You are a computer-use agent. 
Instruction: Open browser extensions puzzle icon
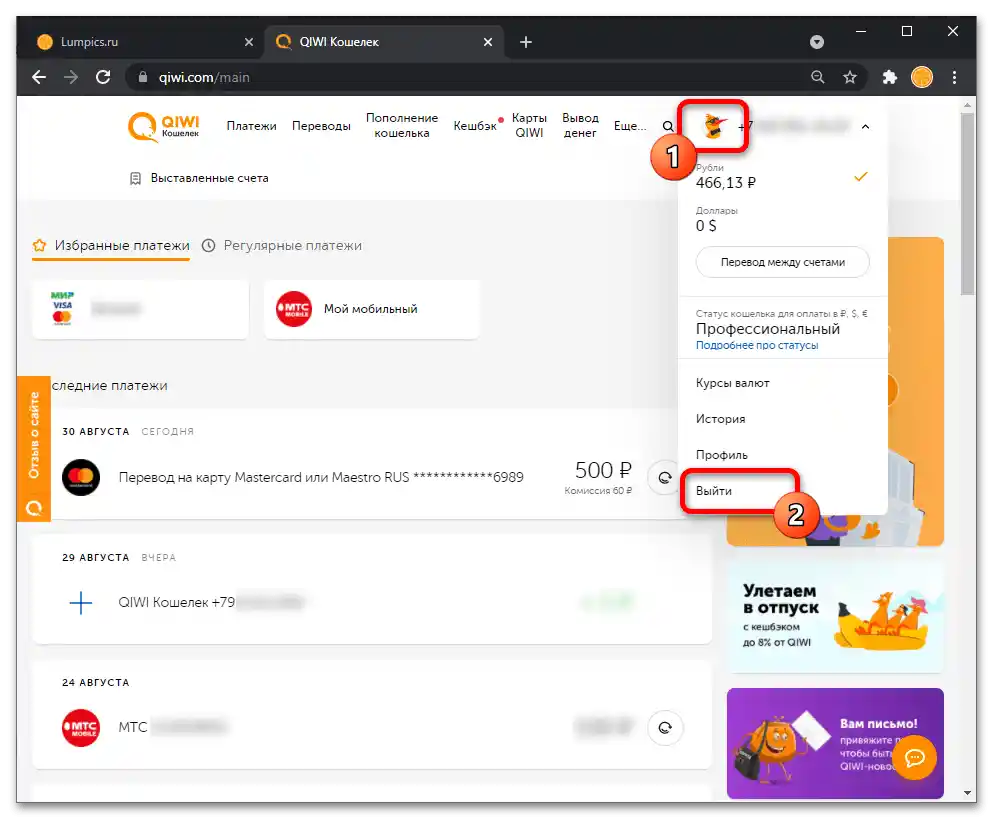pyautogui.click(x=890, y=77)
